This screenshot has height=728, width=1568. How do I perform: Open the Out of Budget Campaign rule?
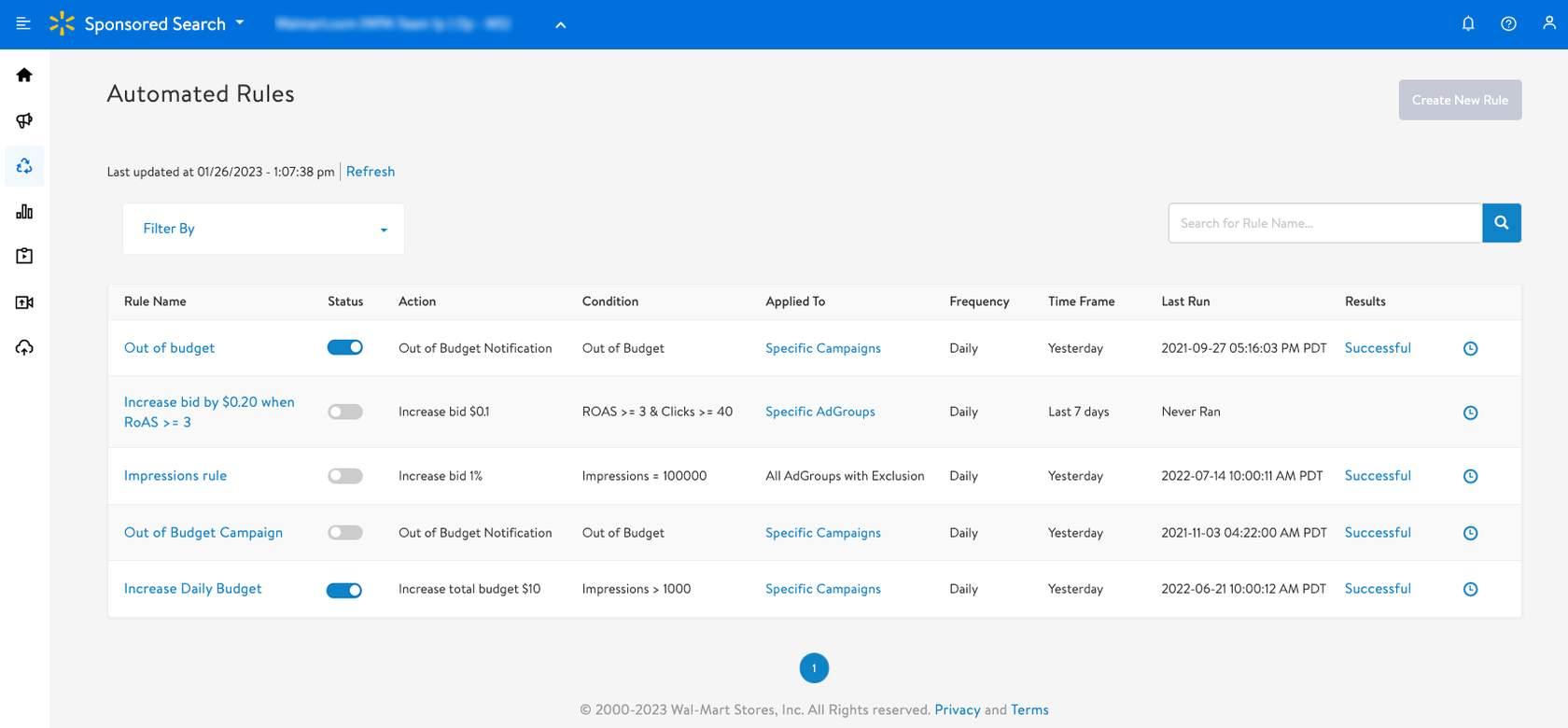tap(203, 533)
